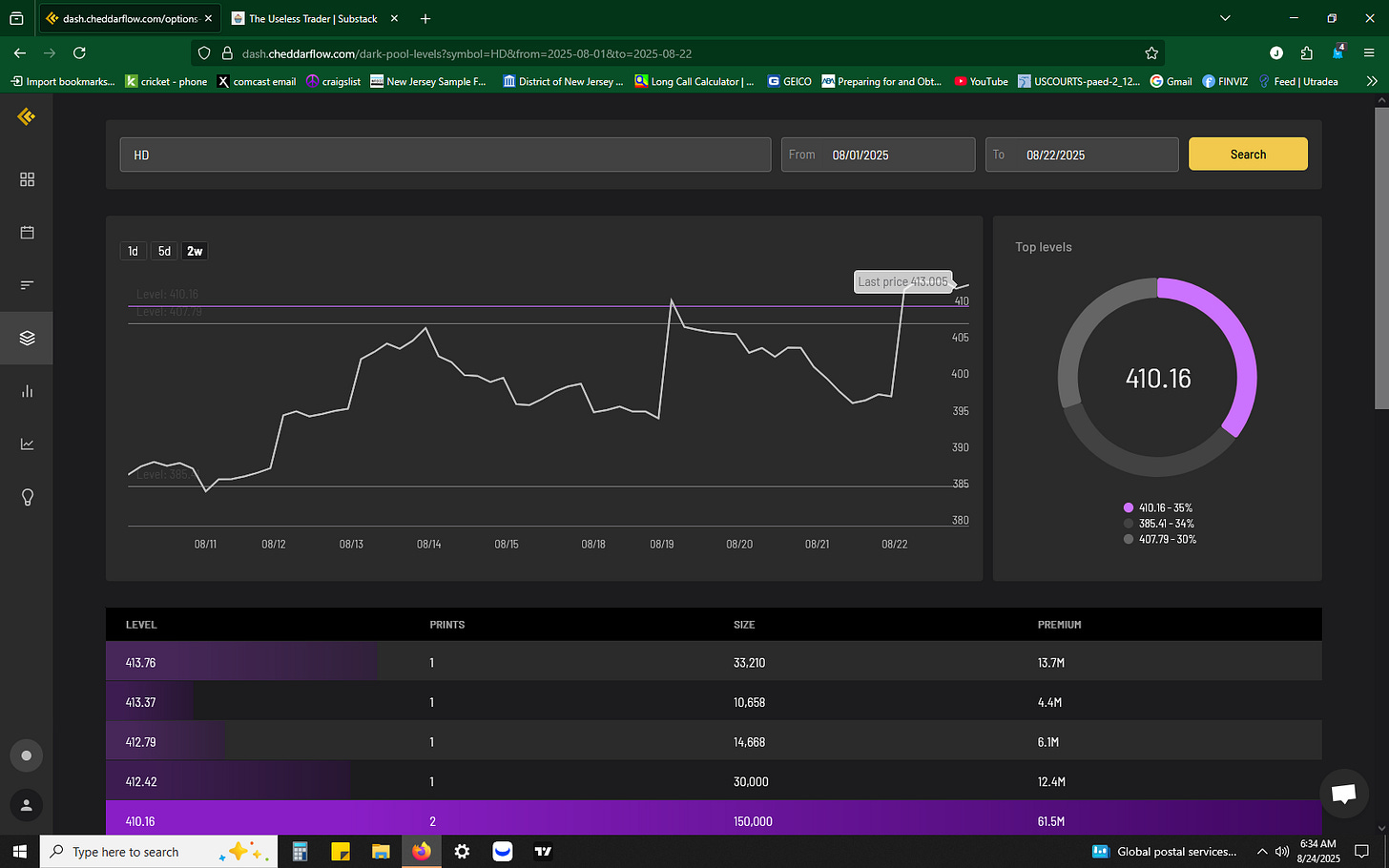Open the line chart icon in sidebar
Viewport: 1389px width, 868px height.
[27, 444]
